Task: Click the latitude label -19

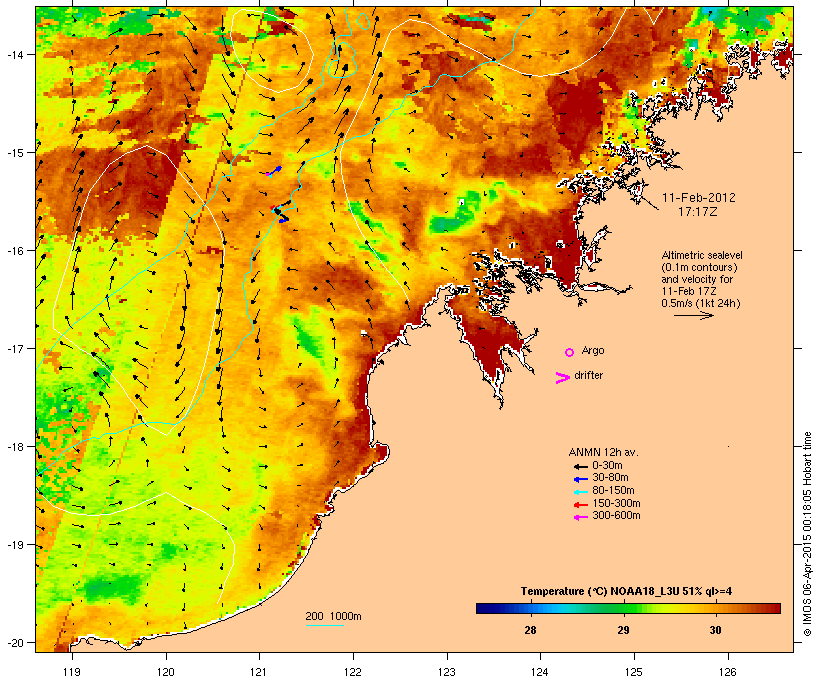Action: 14,545
